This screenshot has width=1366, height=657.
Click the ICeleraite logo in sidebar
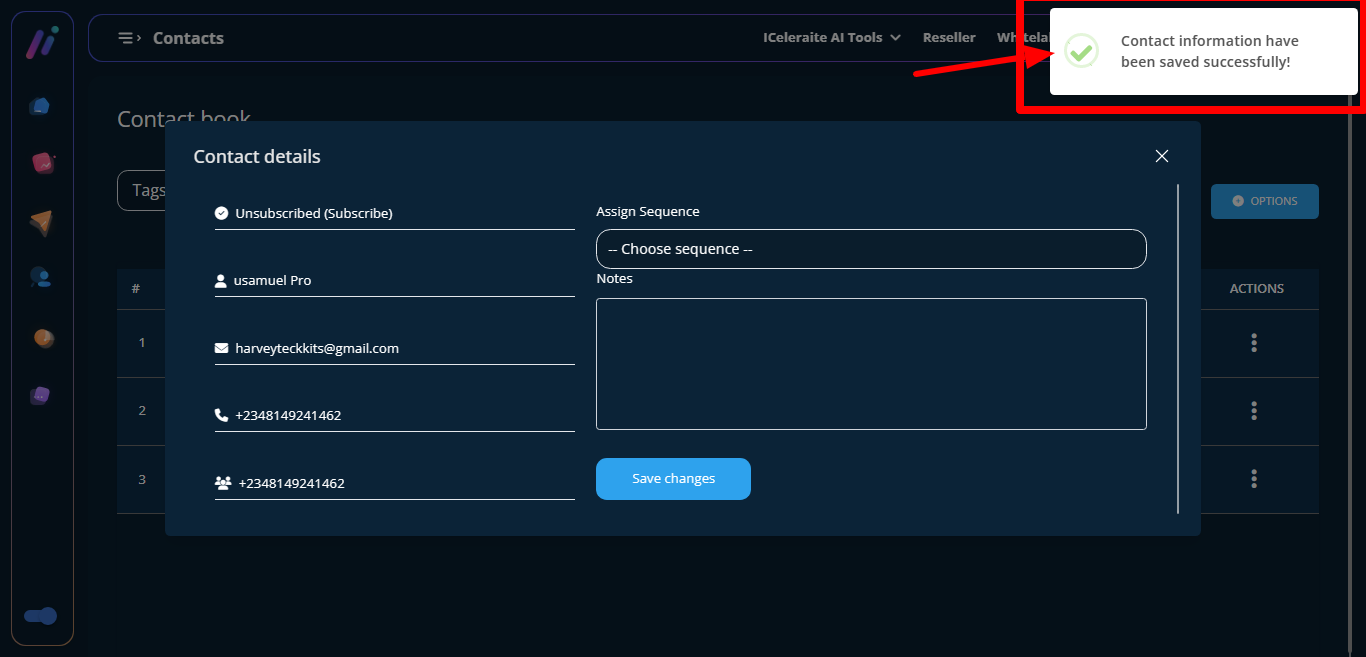pos(41,42)
